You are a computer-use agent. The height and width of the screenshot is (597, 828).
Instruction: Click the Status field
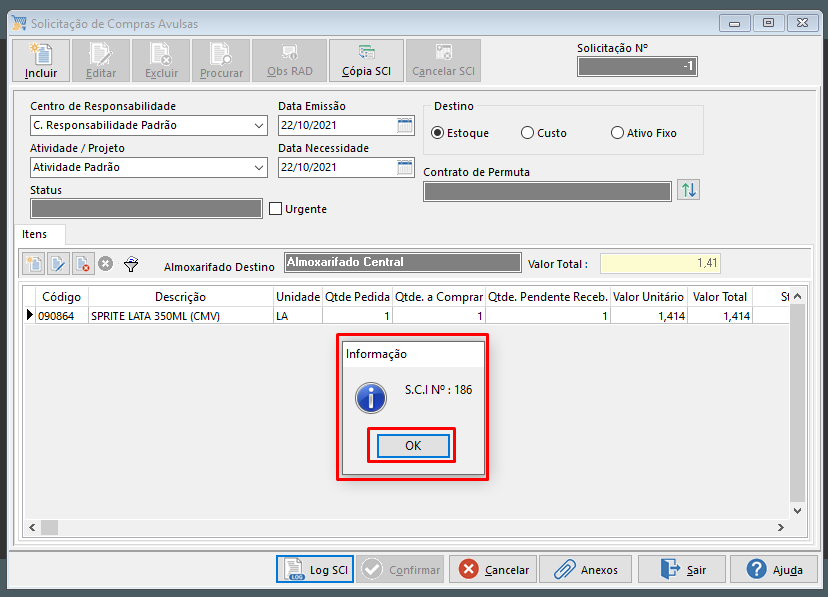click(x=146, y=209)
